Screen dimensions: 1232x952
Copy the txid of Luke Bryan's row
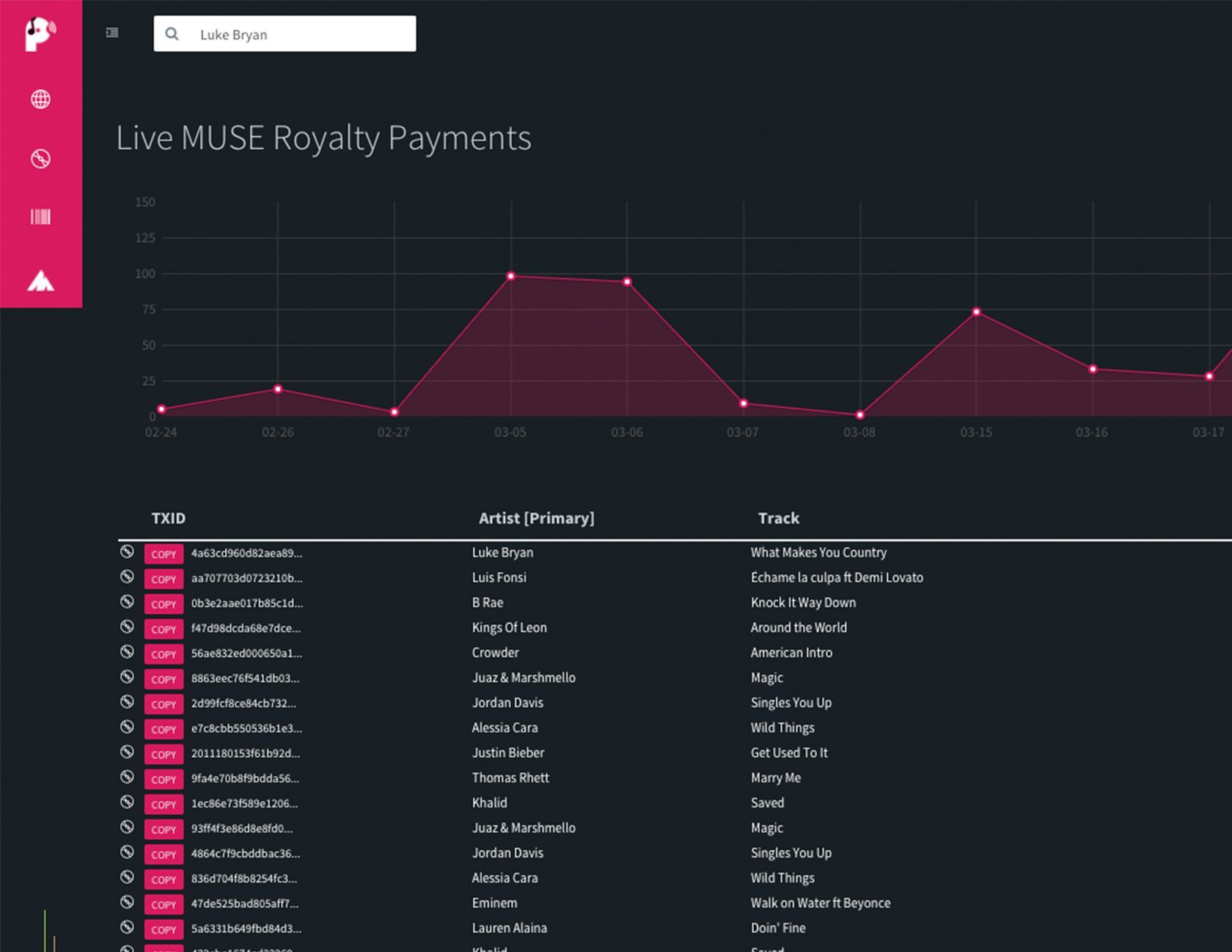(164, 554)
